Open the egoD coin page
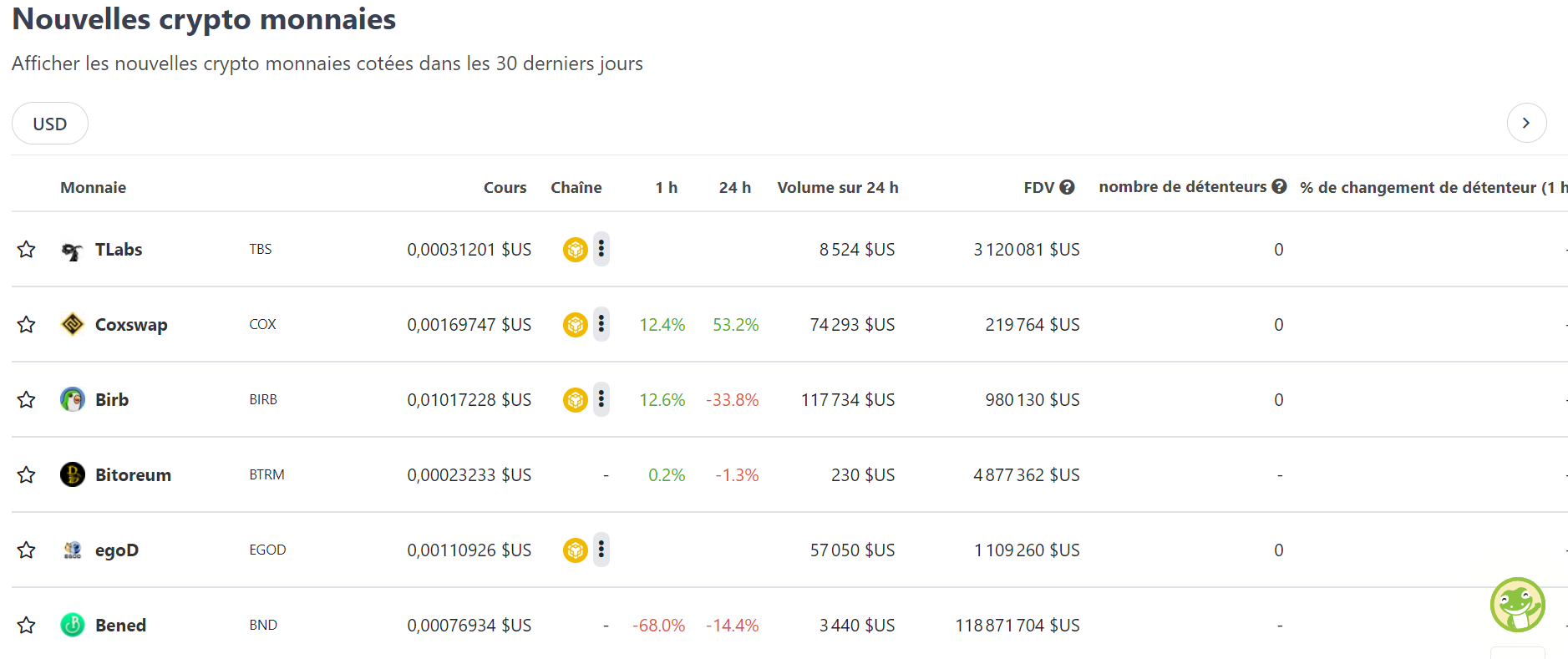The image size is (1568, 659). pos(117,550)
